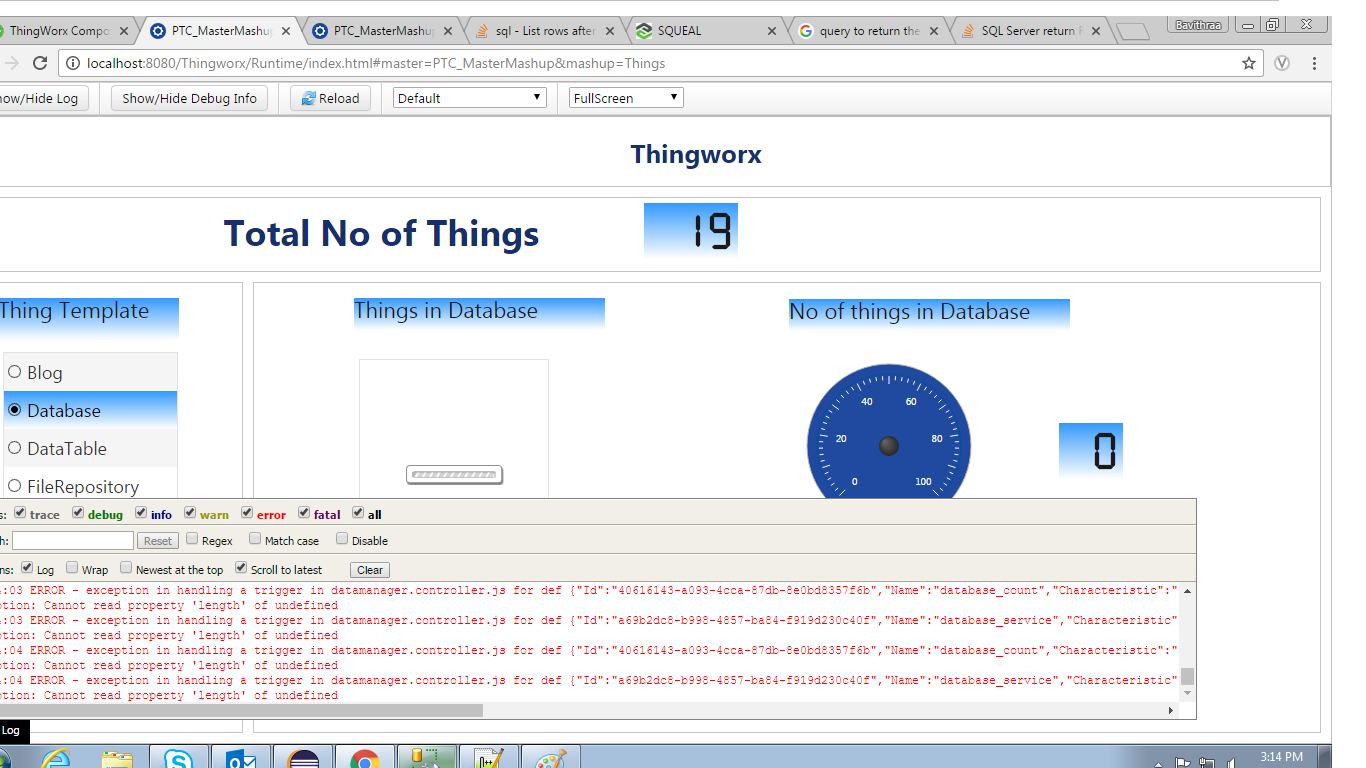Toggle the 'all' log levels checkbox
1366x768 pixels.
(358, 513)
